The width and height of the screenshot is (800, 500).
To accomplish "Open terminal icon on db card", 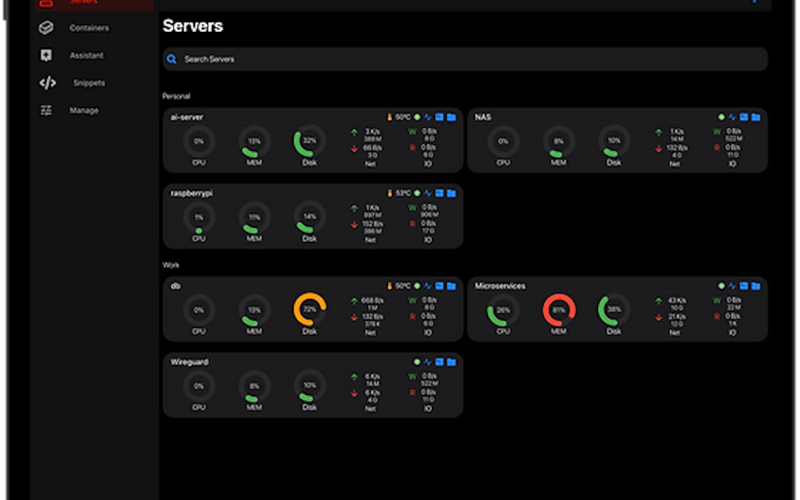I will pyautogui.click(x=439, y=286).
